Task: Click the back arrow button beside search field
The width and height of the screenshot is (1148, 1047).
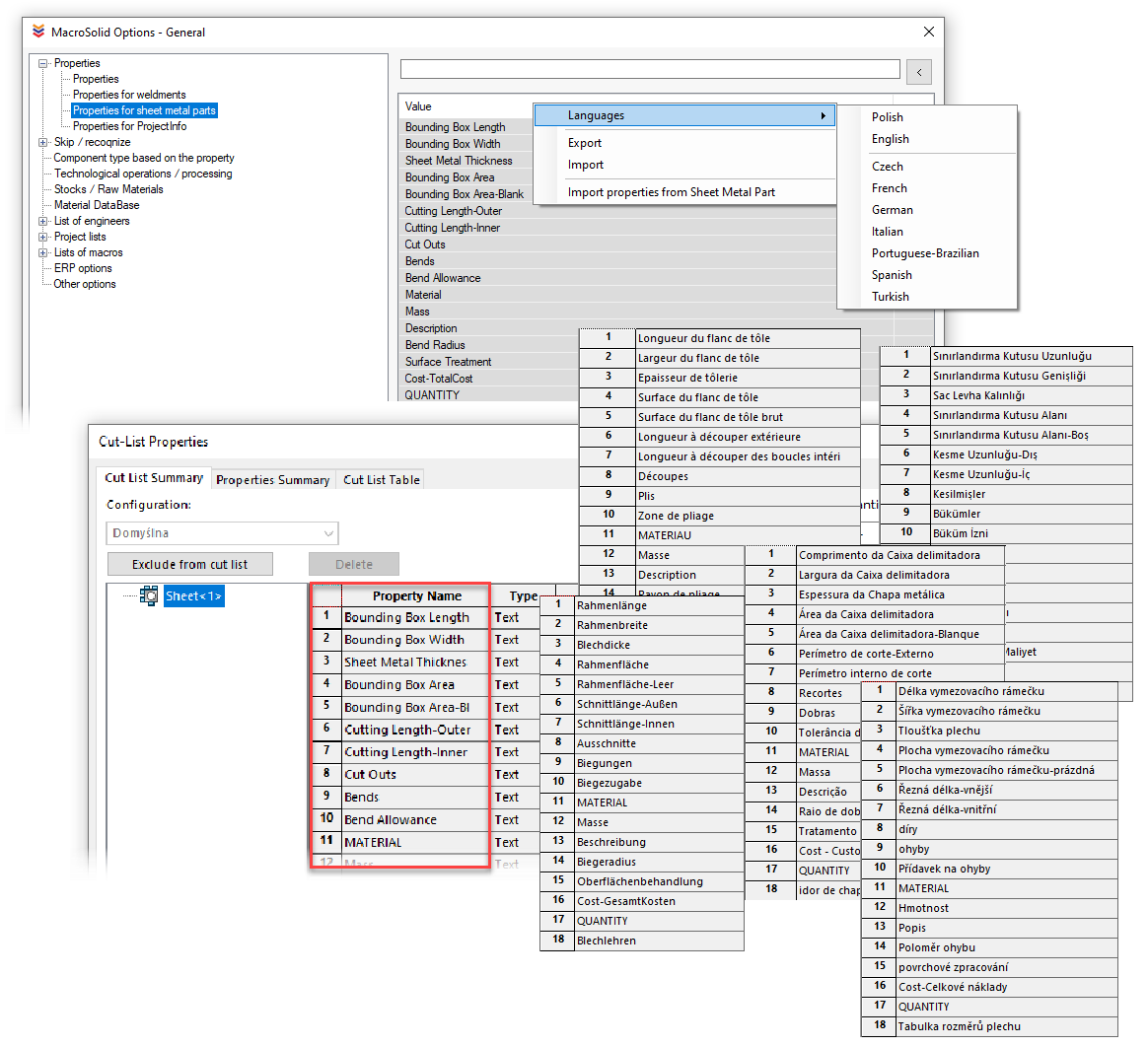Action: pyautogui.click(x=919, y=72)
